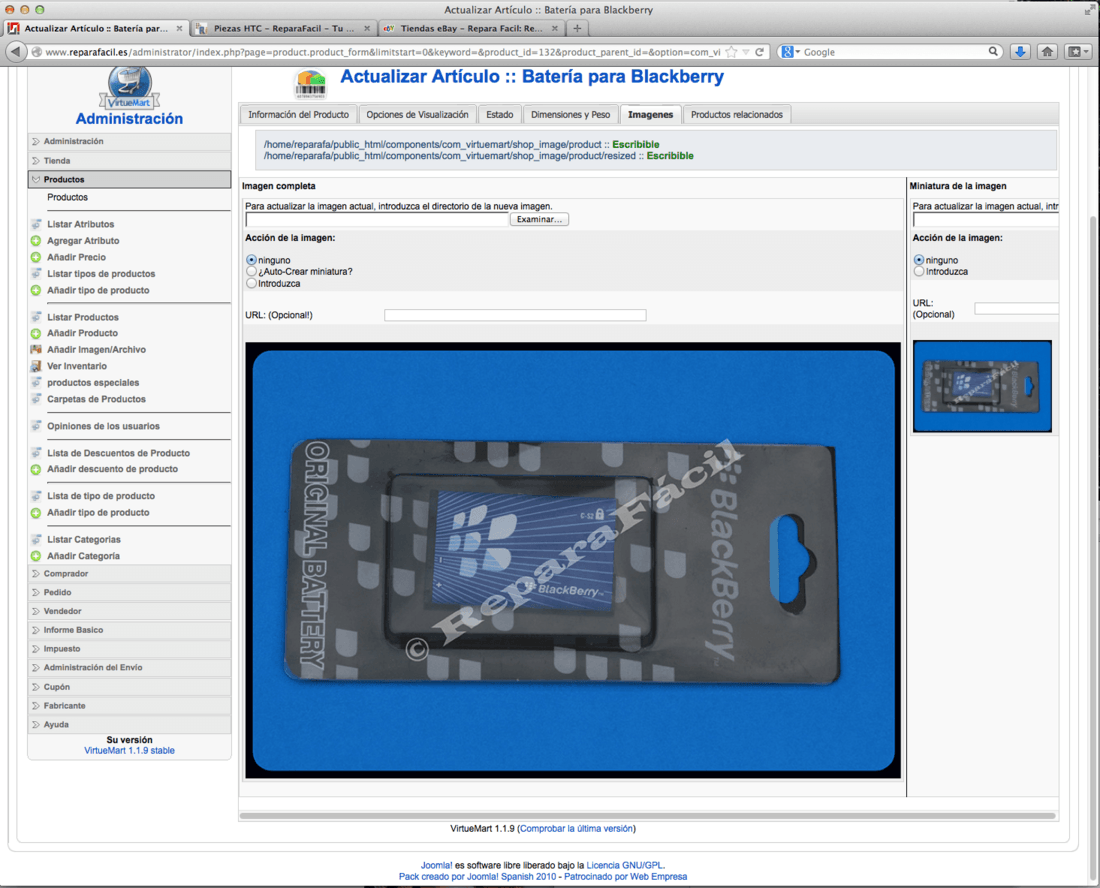1100x888 pixels.
Task: Expand the Tienda sidebar section
Action: (x=130, y=161)
